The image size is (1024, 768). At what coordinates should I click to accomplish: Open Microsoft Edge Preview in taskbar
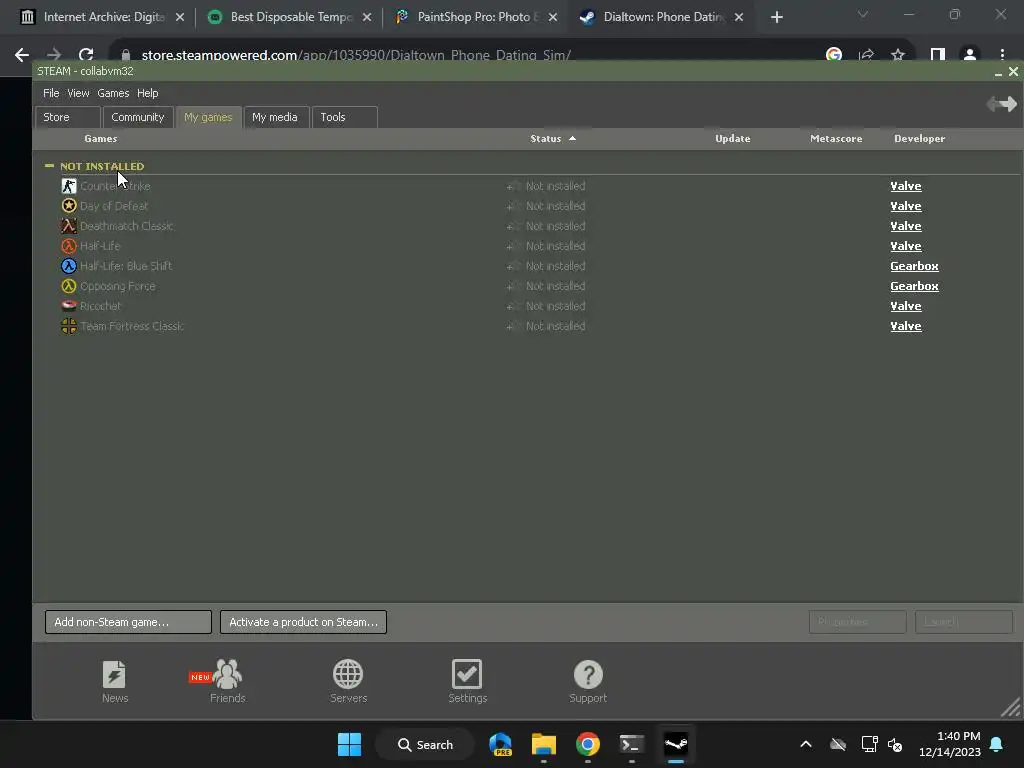pos(501,744)
